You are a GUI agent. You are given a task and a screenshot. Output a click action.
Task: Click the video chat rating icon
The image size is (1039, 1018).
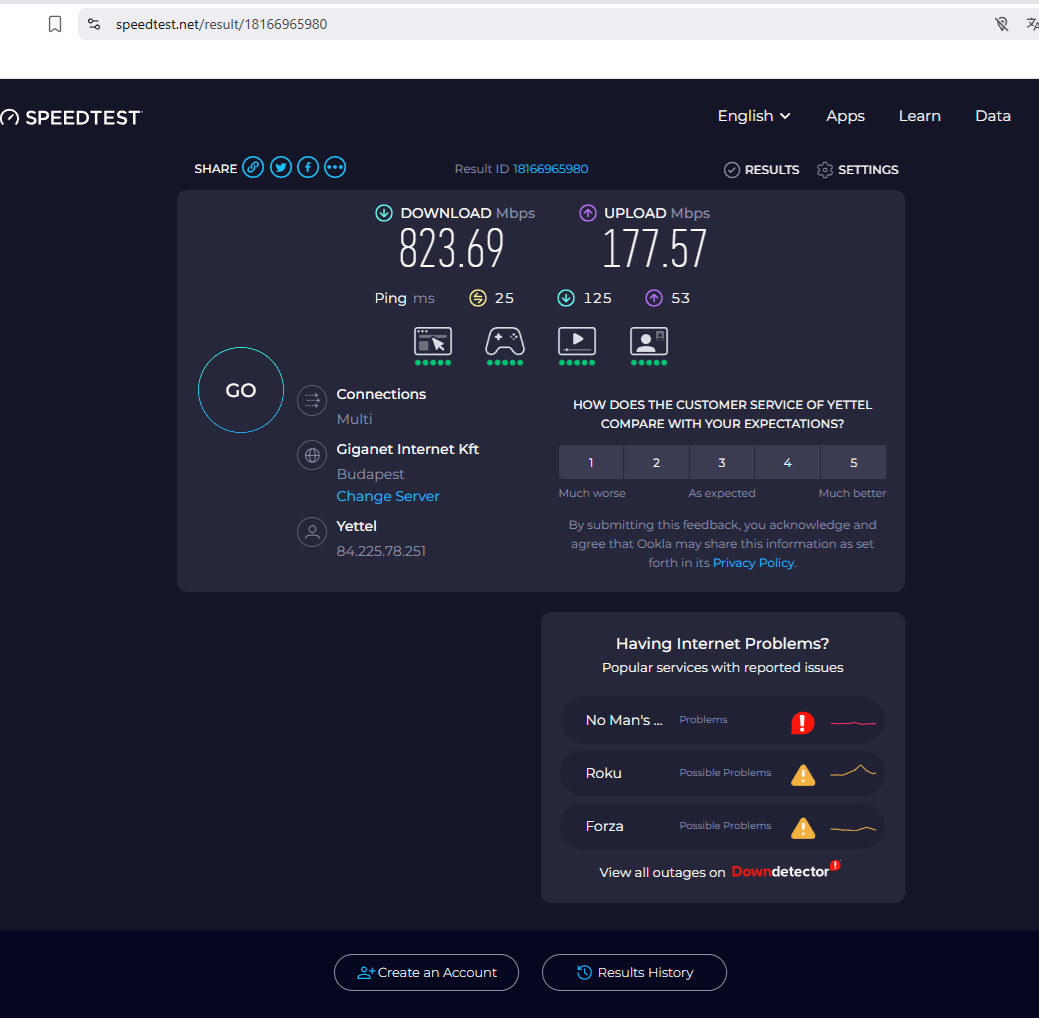[x=649, y=345]
